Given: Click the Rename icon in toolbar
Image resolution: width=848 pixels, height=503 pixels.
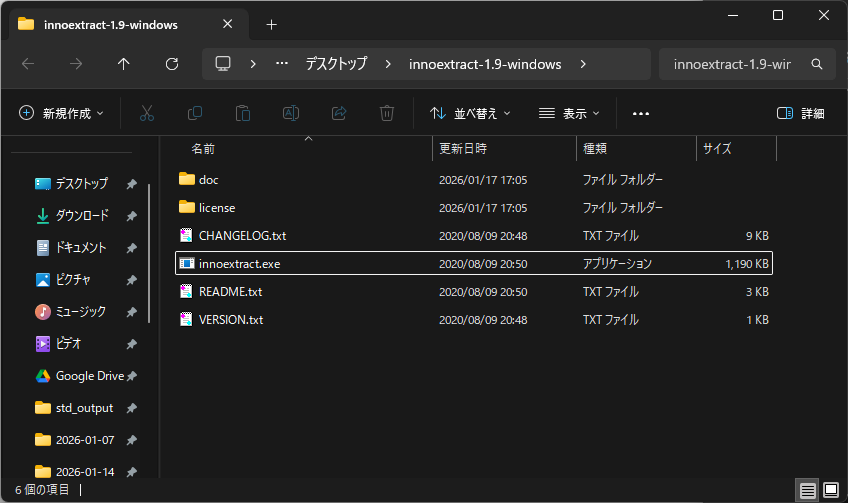Looking at the screenshot, I should (x=291, y=113).
